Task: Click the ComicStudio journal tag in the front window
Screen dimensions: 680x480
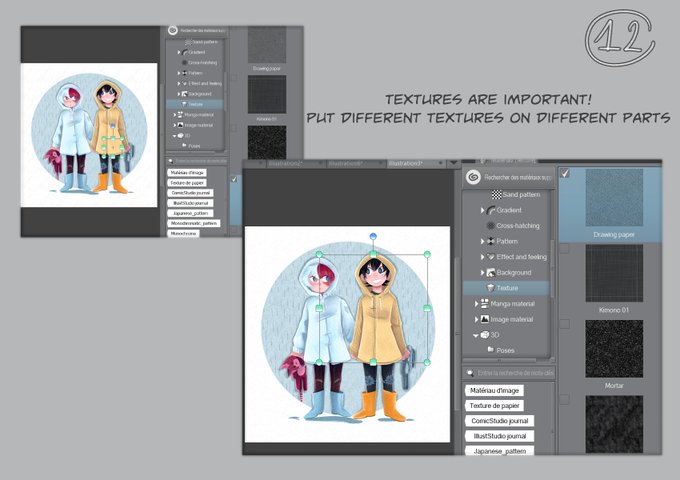Action: [x=500, y=421]
